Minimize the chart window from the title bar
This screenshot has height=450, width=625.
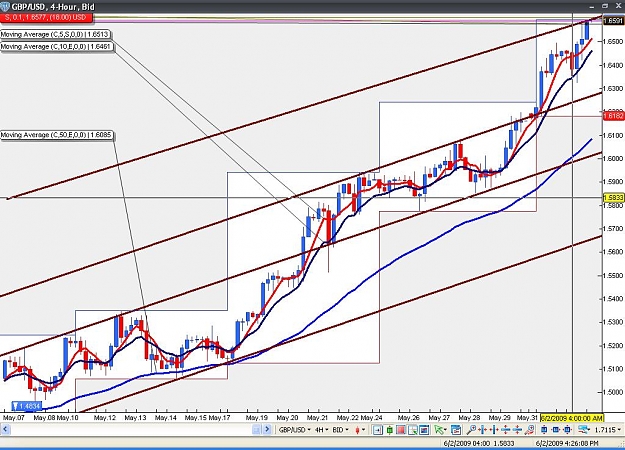coord(593,6)
